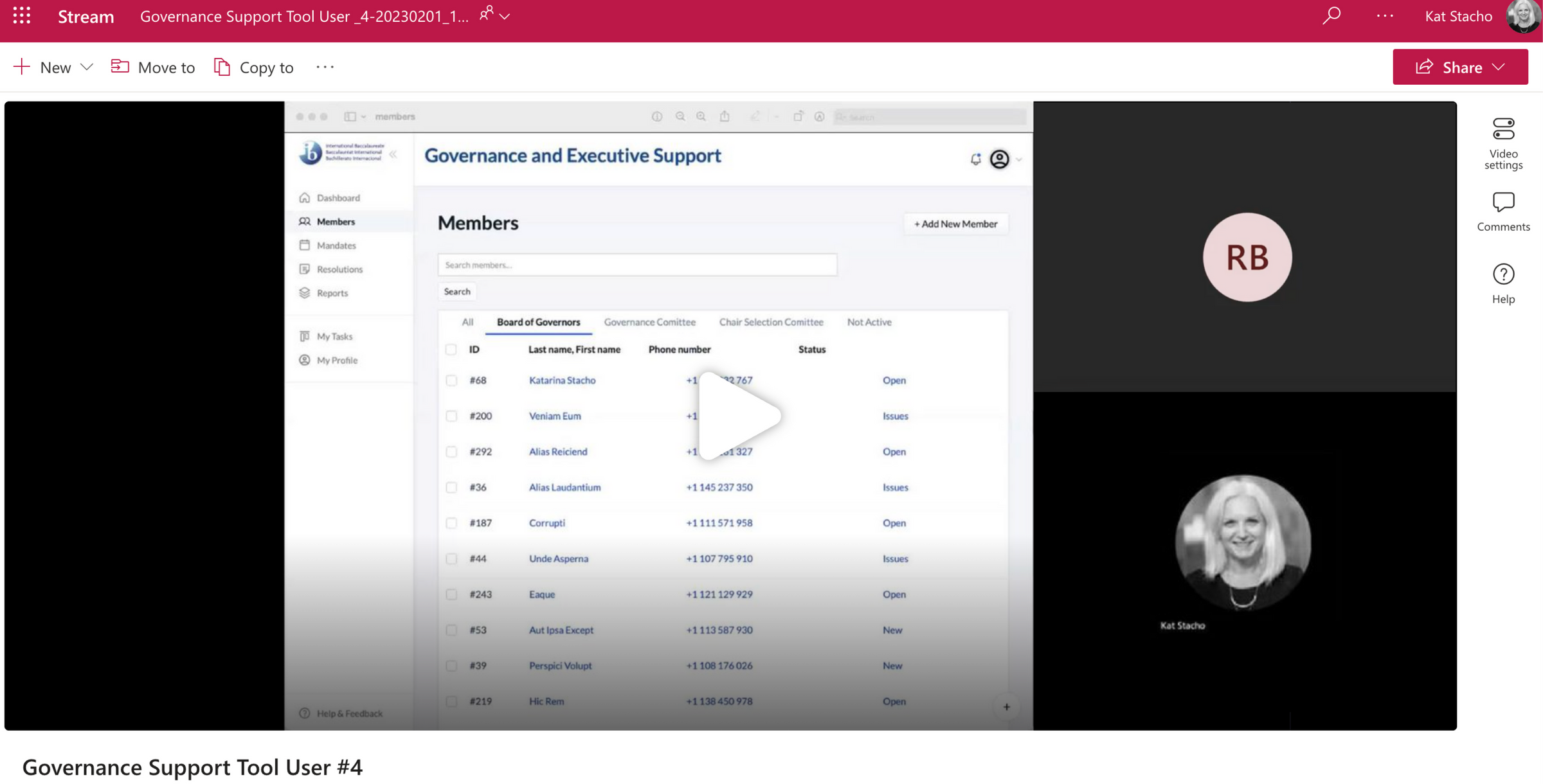
Task: Click the search magnifier in header
Action: [1331, 15]
